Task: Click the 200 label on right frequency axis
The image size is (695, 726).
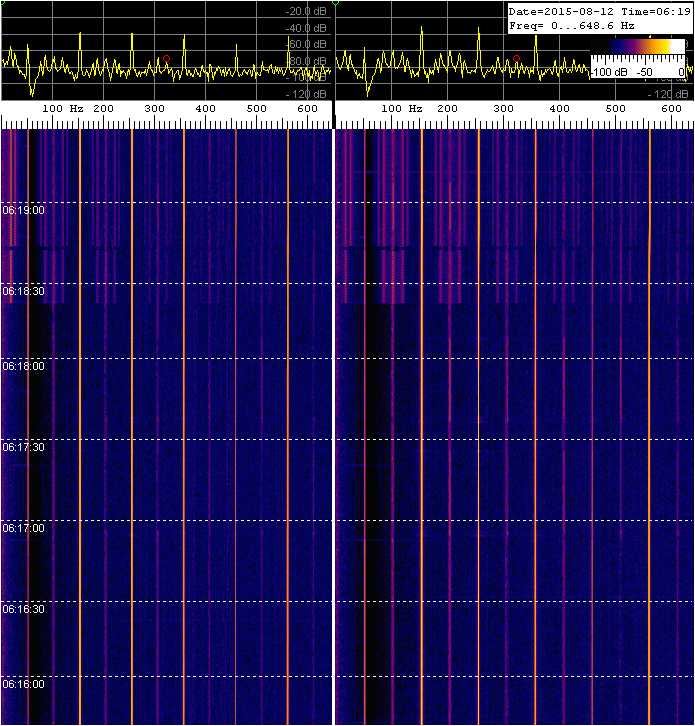Action: [447, 109]
